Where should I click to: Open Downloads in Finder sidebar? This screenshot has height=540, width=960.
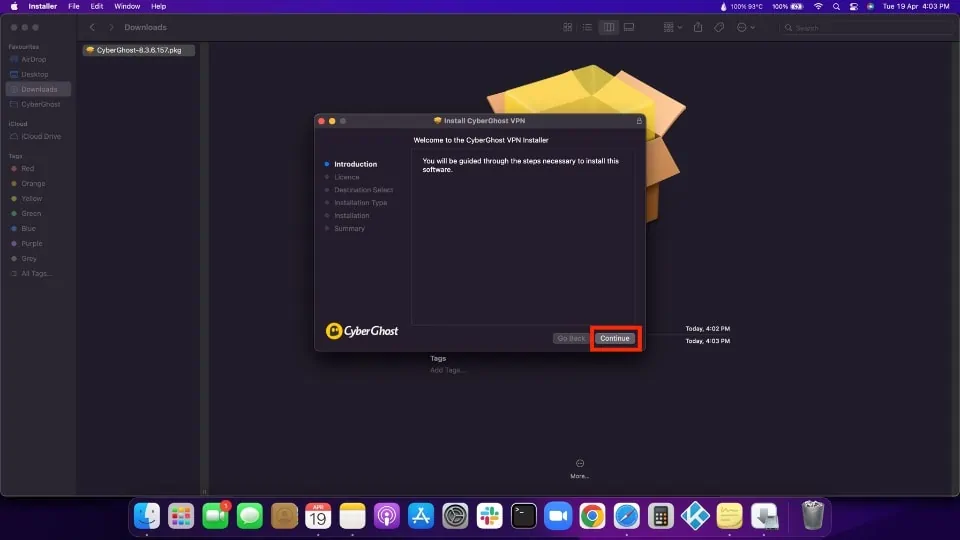pyautogui.click(x=39, y=89)
